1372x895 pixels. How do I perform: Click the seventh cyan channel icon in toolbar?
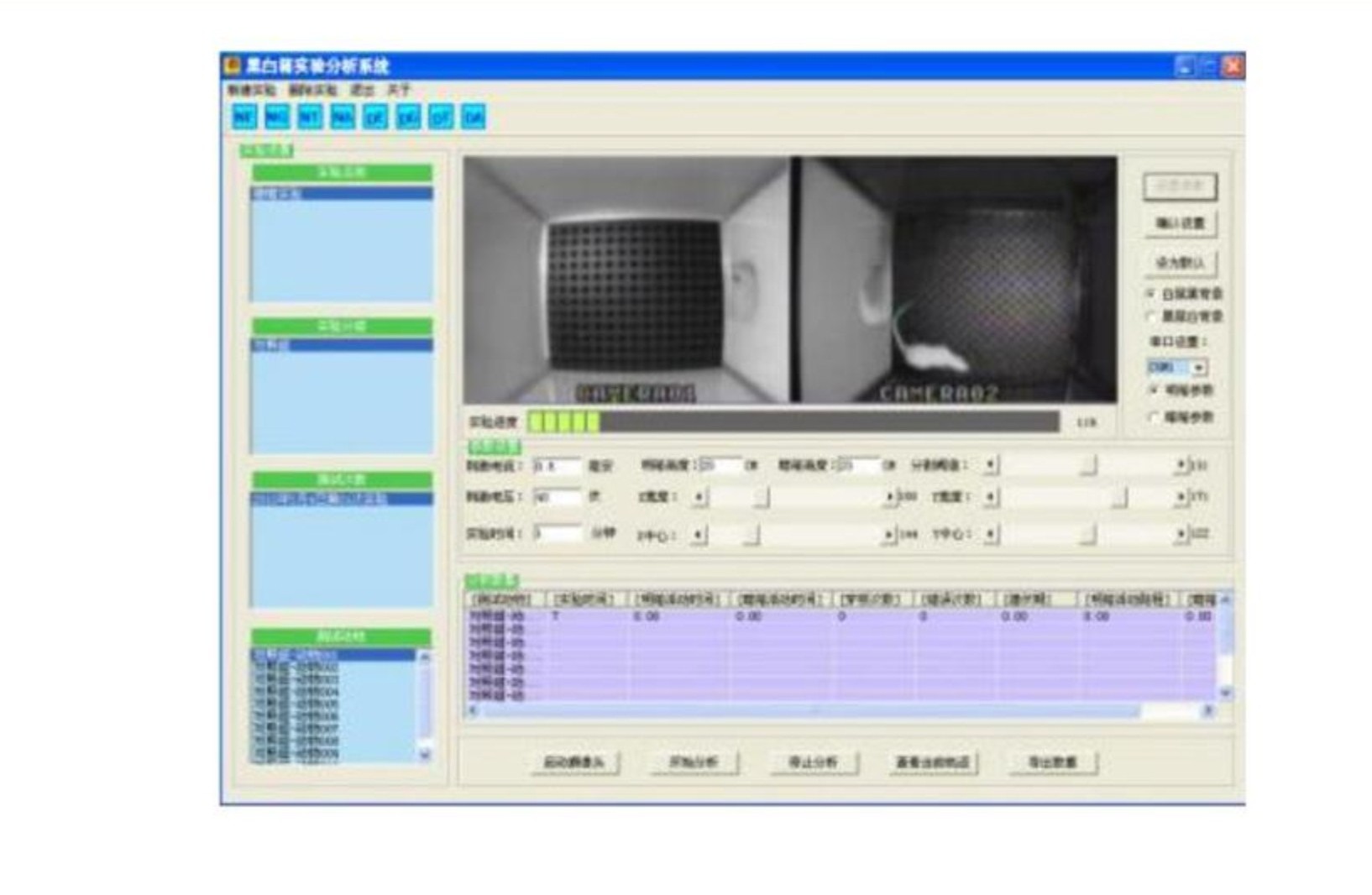point(441,117)
